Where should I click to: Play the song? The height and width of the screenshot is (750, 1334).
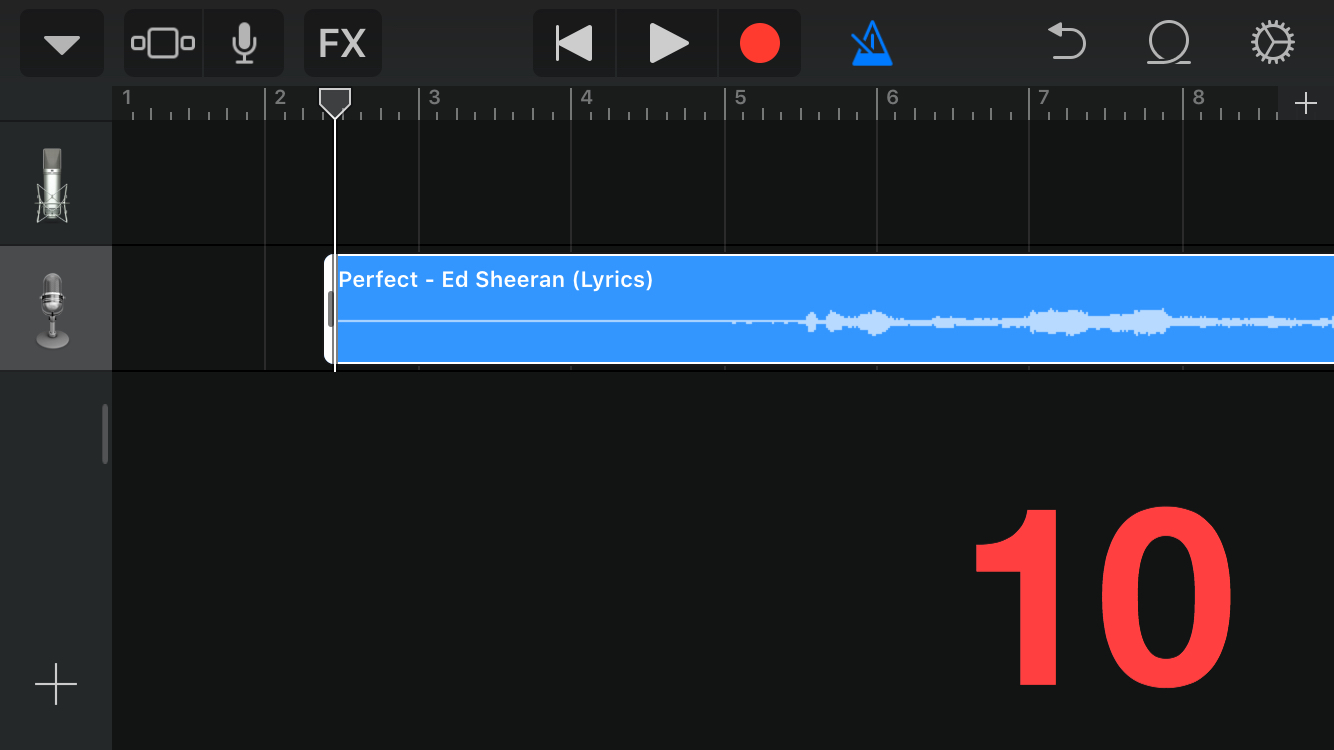click(x=667, y=44)
